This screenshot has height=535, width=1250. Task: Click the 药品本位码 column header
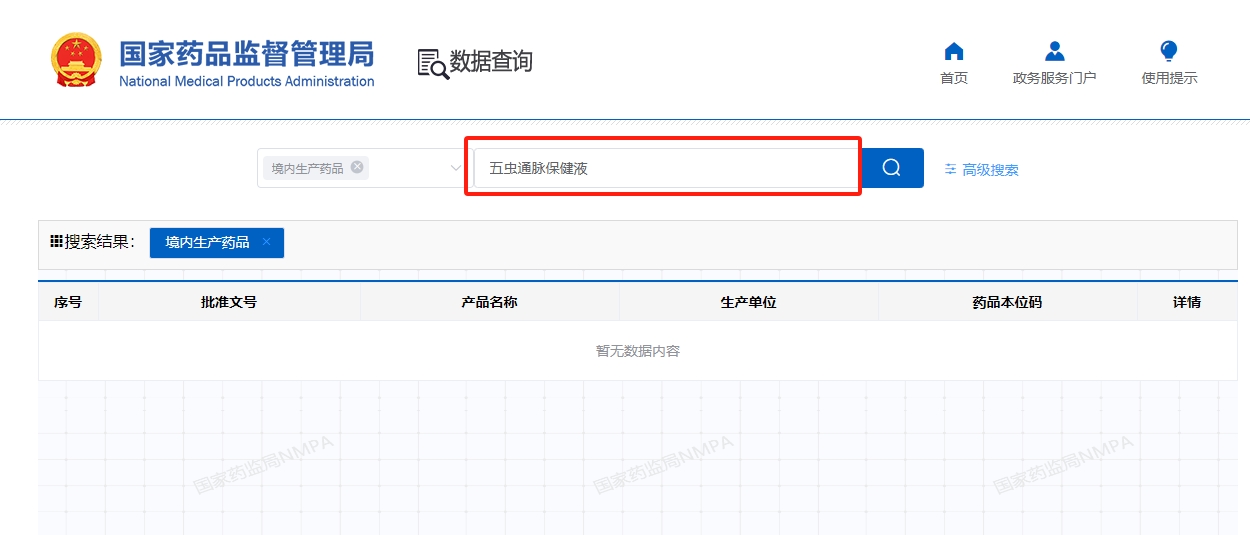(x=1007, y=302)
